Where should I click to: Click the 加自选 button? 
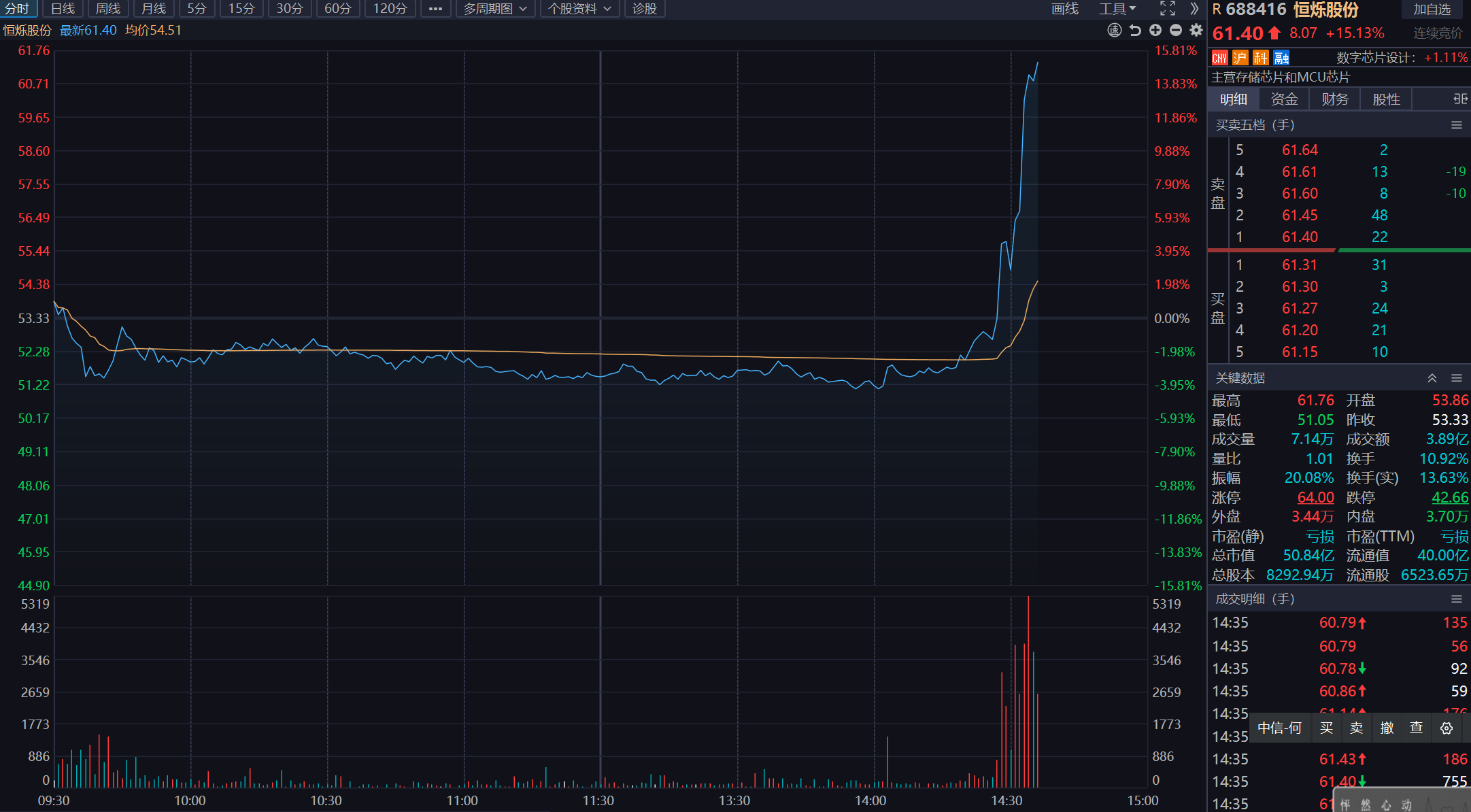coord(1432,10)
